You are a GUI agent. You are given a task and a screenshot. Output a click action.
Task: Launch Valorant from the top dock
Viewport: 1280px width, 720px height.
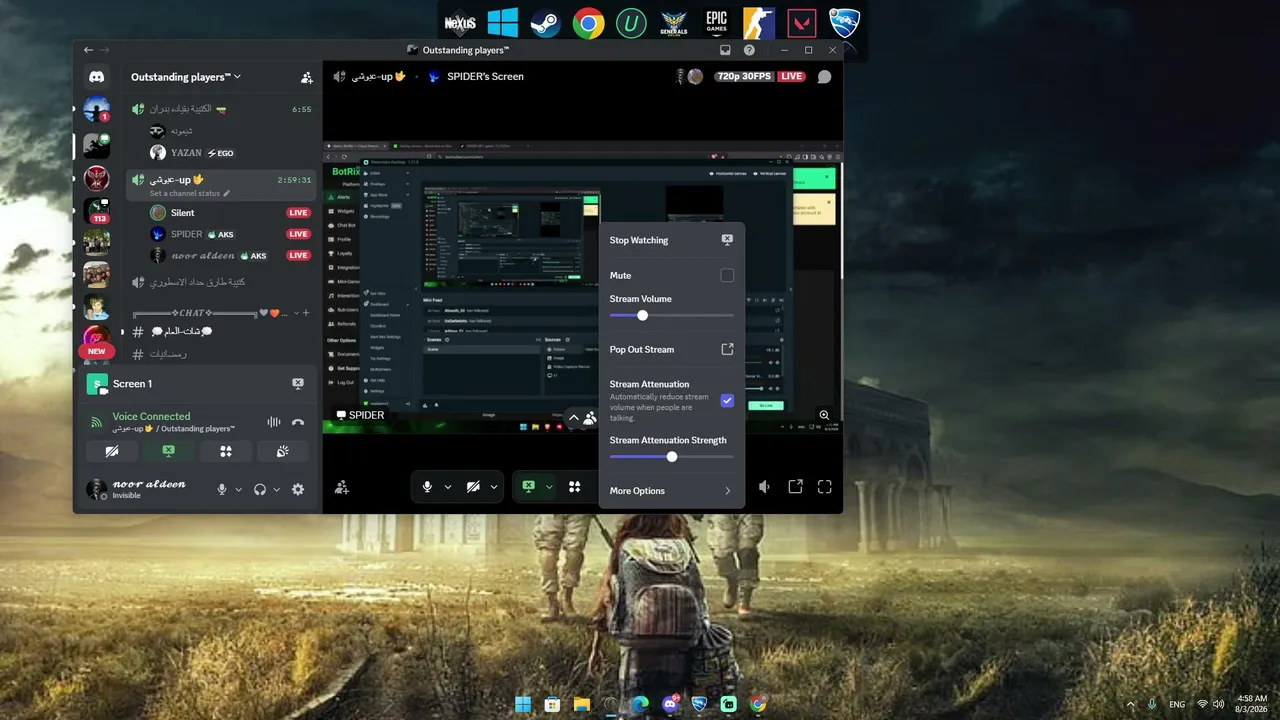pyautogui.click(x=802, y=23)
